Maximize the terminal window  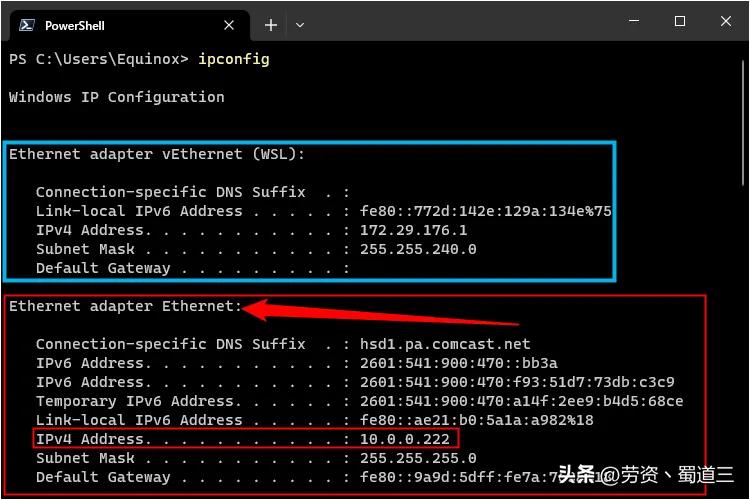tap(680, 21)
